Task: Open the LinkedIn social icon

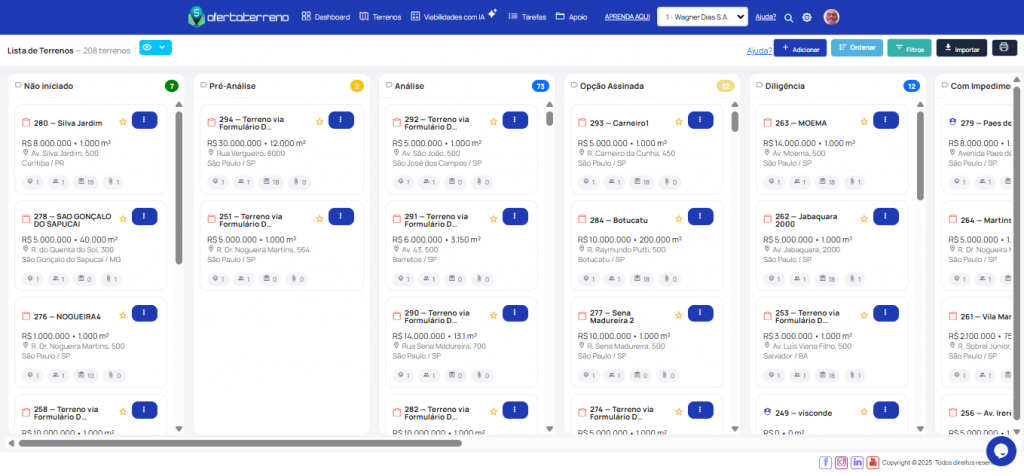Action: click(857, 462)
